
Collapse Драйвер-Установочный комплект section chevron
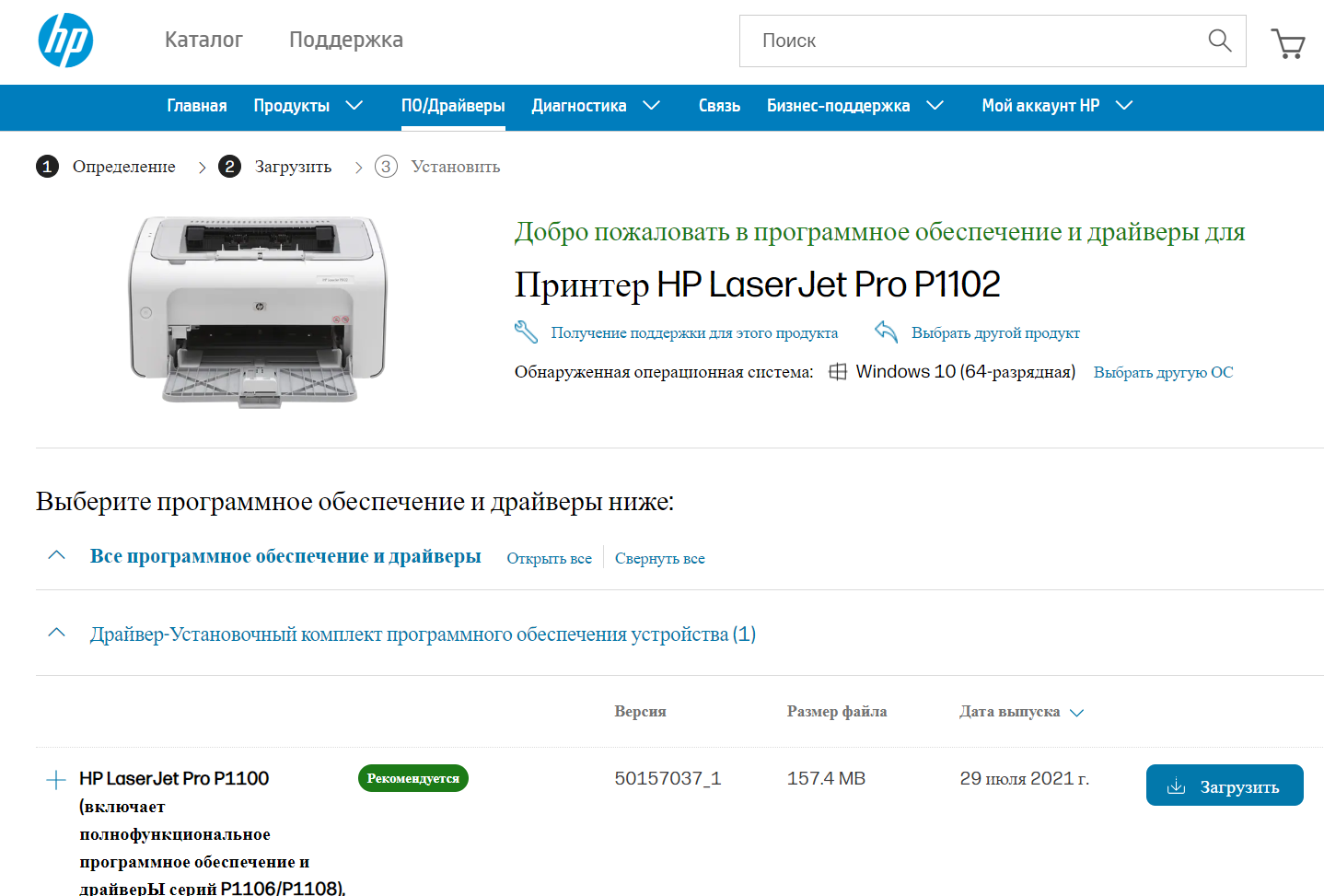pyautogui.click(x=56, y=633)
